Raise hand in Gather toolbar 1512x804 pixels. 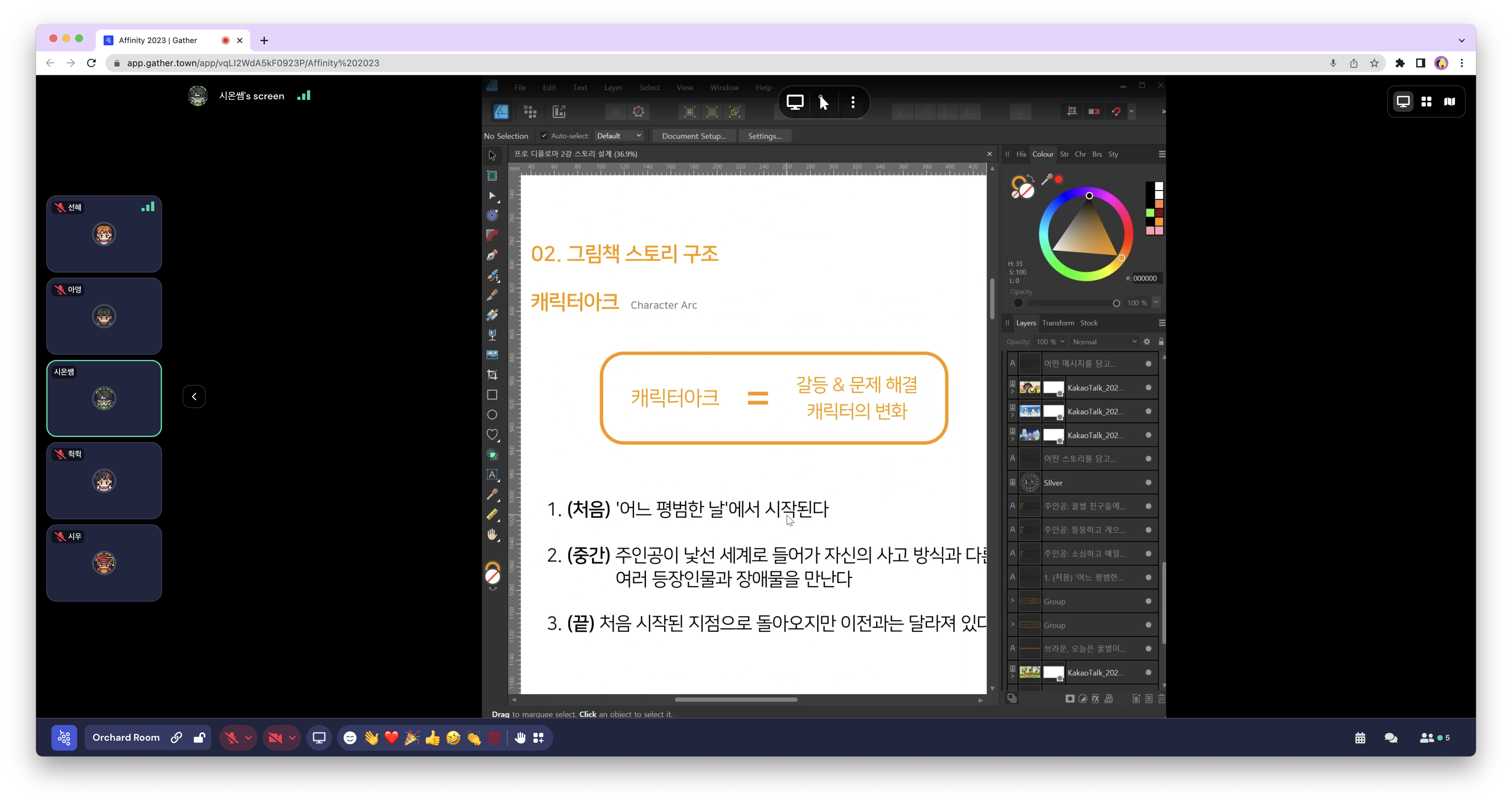coord(520,738)
